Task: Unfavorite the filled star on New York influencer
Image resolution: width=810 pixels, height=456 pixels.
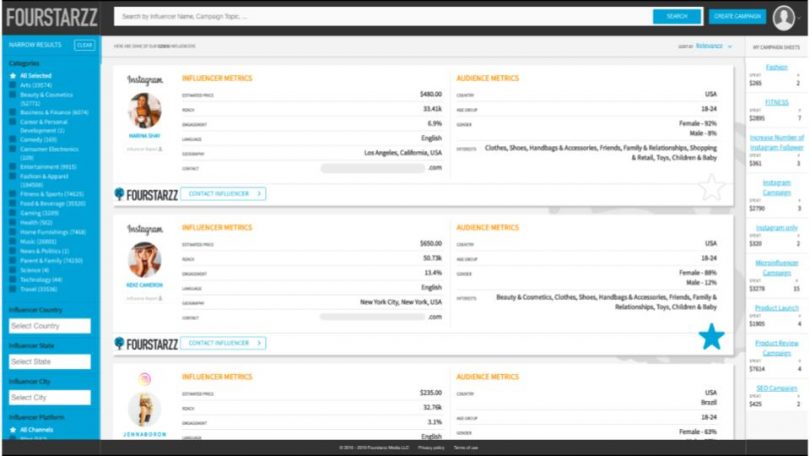Action: click(711, 336)
